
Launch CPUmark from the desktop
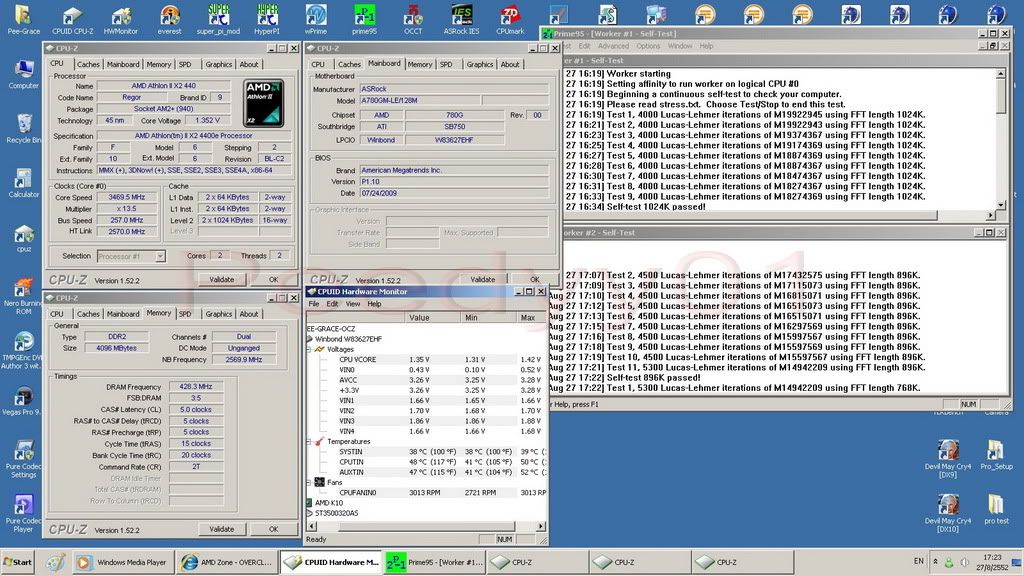[510, 20]
